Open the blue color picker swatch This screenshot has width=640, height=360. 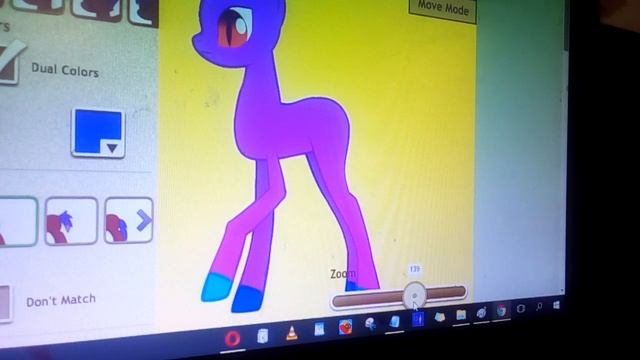point(98,133)
